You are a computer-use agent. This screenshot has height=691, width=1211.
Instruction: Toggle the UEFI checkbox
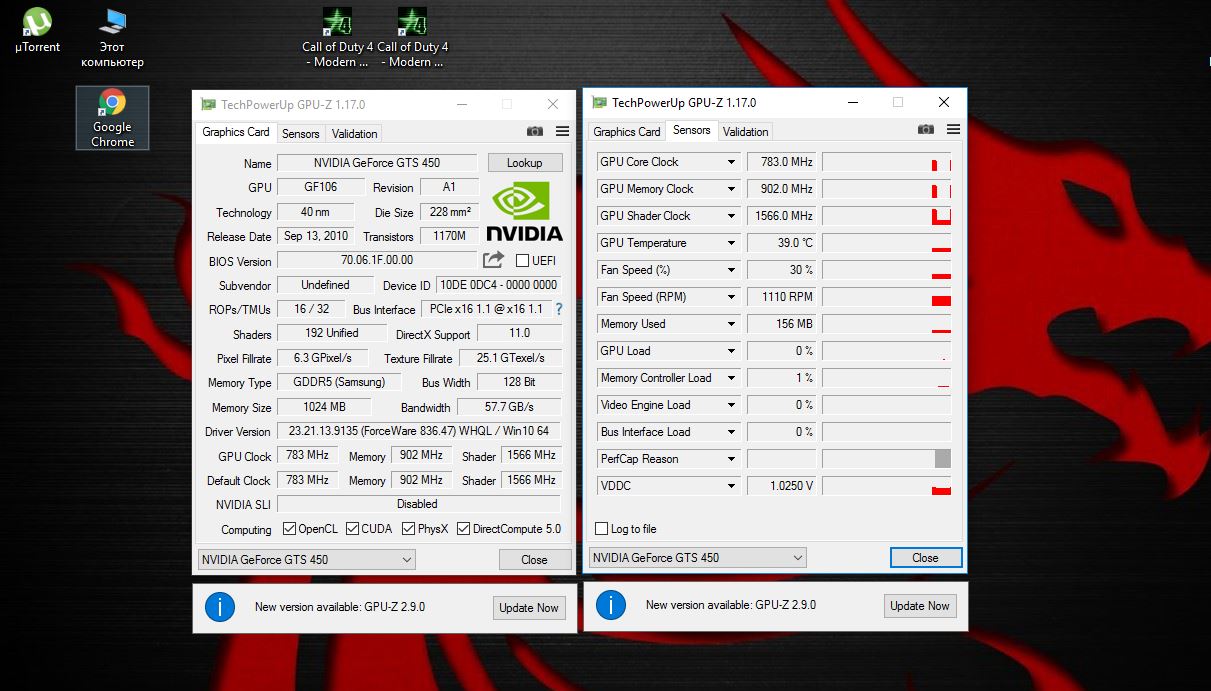click(522, 261)
